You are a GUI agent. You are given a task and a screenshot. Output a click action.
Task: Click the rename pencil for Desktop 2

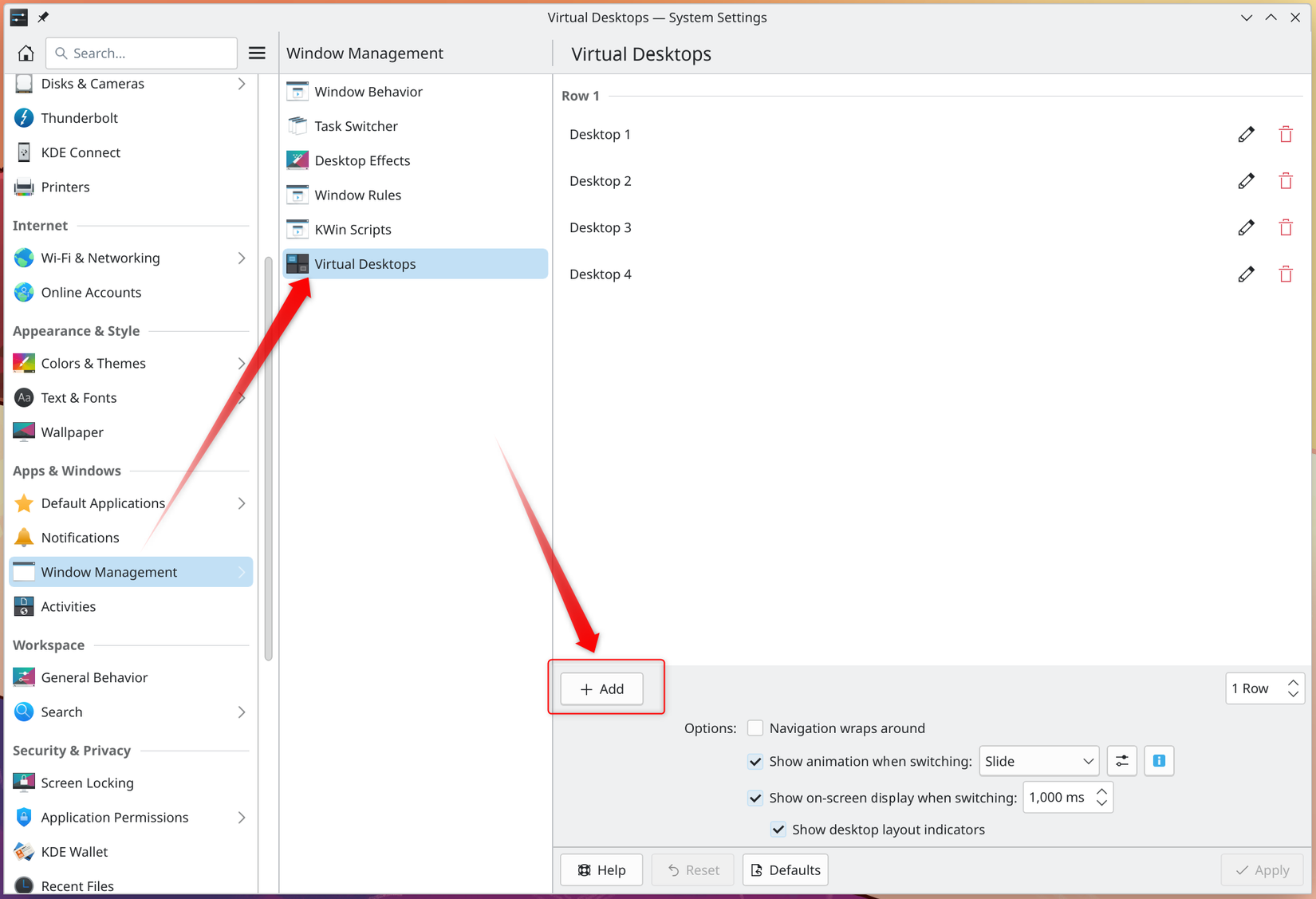[1246, 181]
